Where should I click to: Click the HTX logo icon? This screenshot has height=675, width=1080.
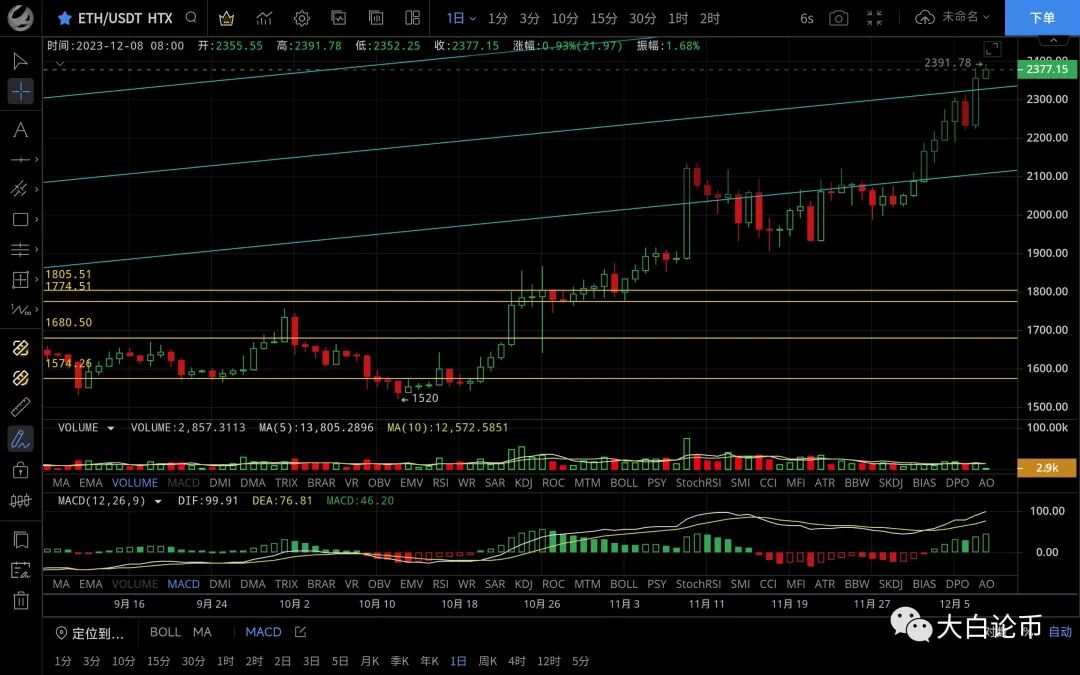click(21, 19)
